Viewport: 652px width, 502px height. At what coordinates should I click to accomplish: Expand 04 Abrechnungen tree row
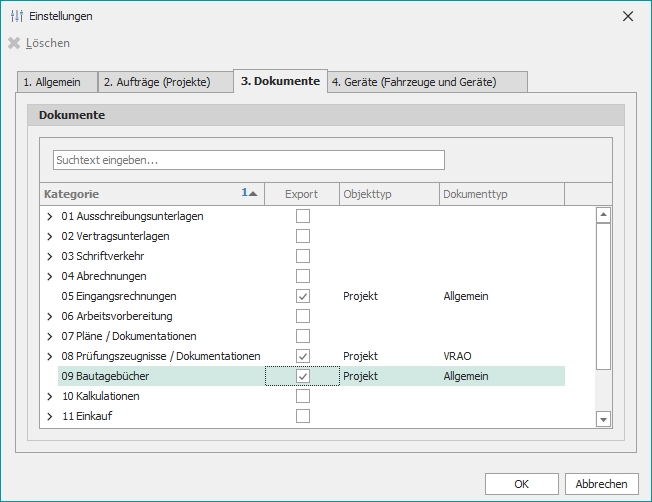click(x=50, y=276)
